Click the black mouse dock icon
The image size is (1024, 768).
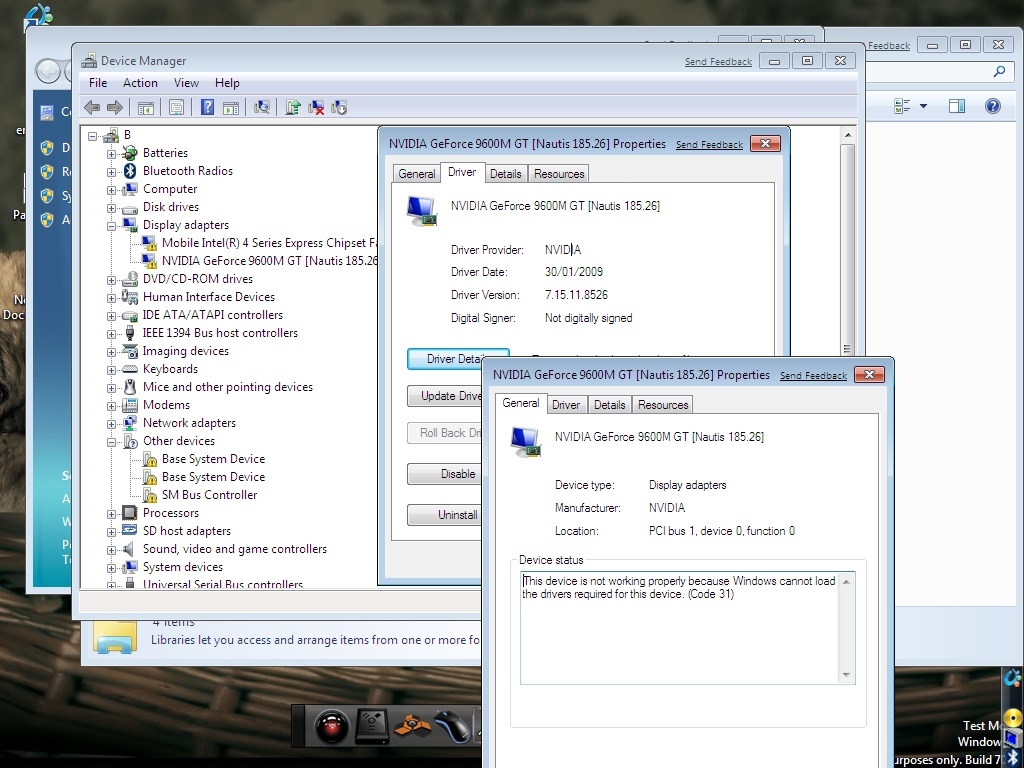tap(453, 726)
